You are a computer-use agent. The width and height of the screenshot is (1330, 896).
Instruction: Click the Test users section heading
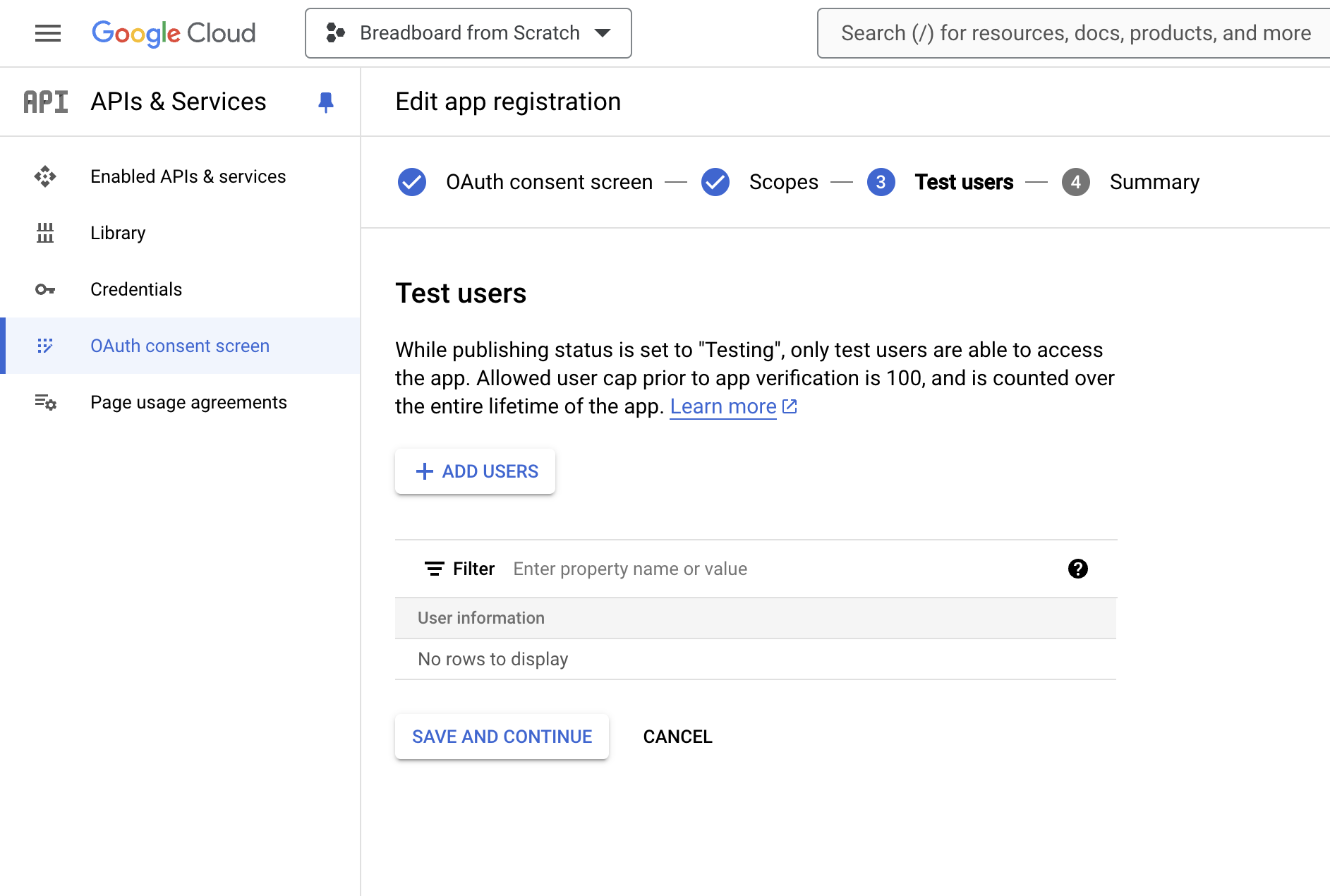click(461, 293)
